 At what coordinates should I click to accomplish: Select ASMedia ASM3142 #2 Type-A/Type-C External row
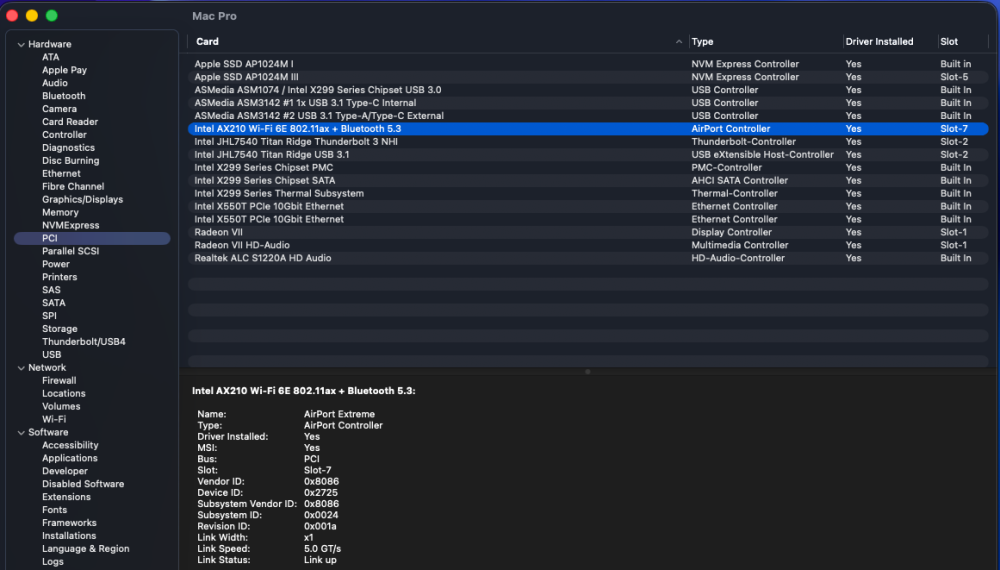(588, 116)
